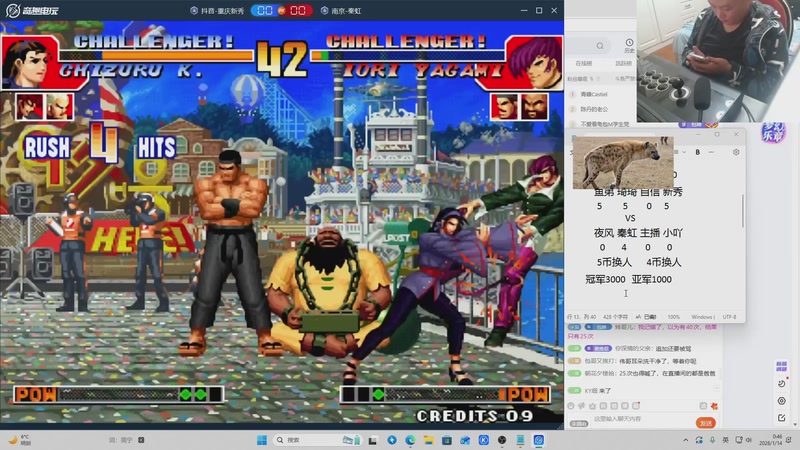Open the Notepad heading style dropdown arrow
Image resolution: width=800 pixels, height=450 pixels.
pyautogui.click(x=684, y=152)
